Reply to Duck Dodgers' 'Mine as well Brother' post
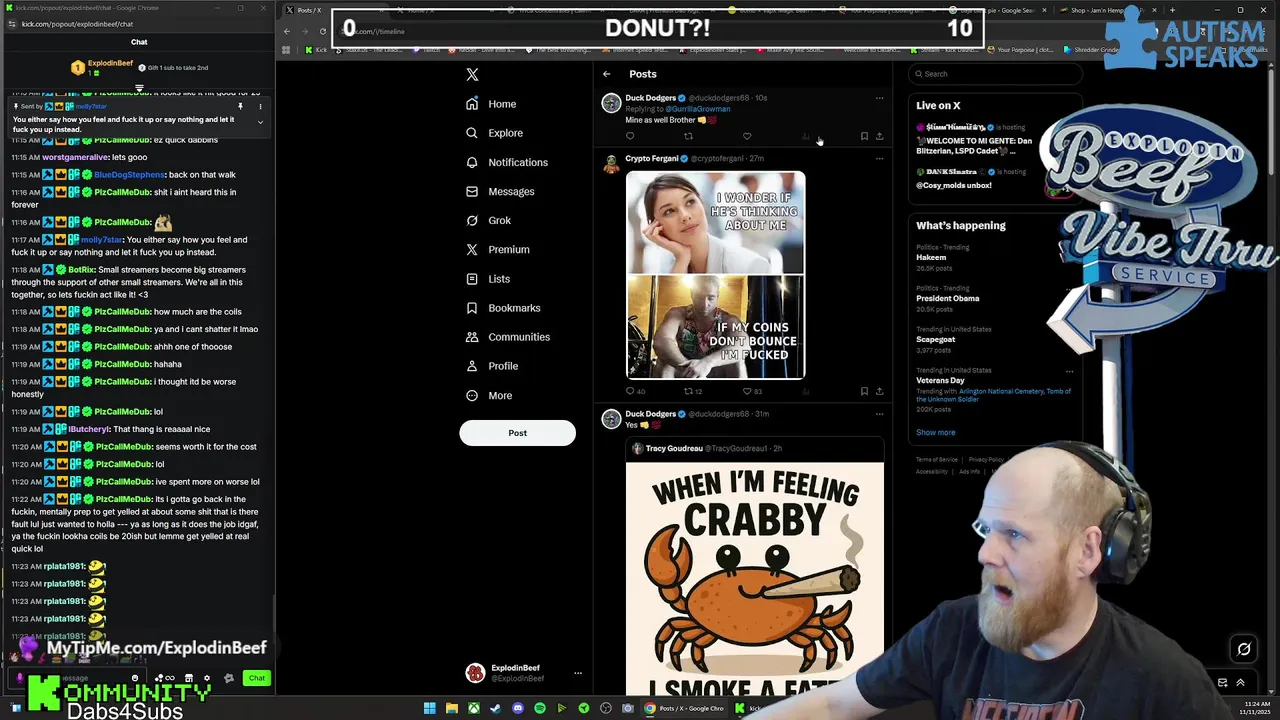 630,136
